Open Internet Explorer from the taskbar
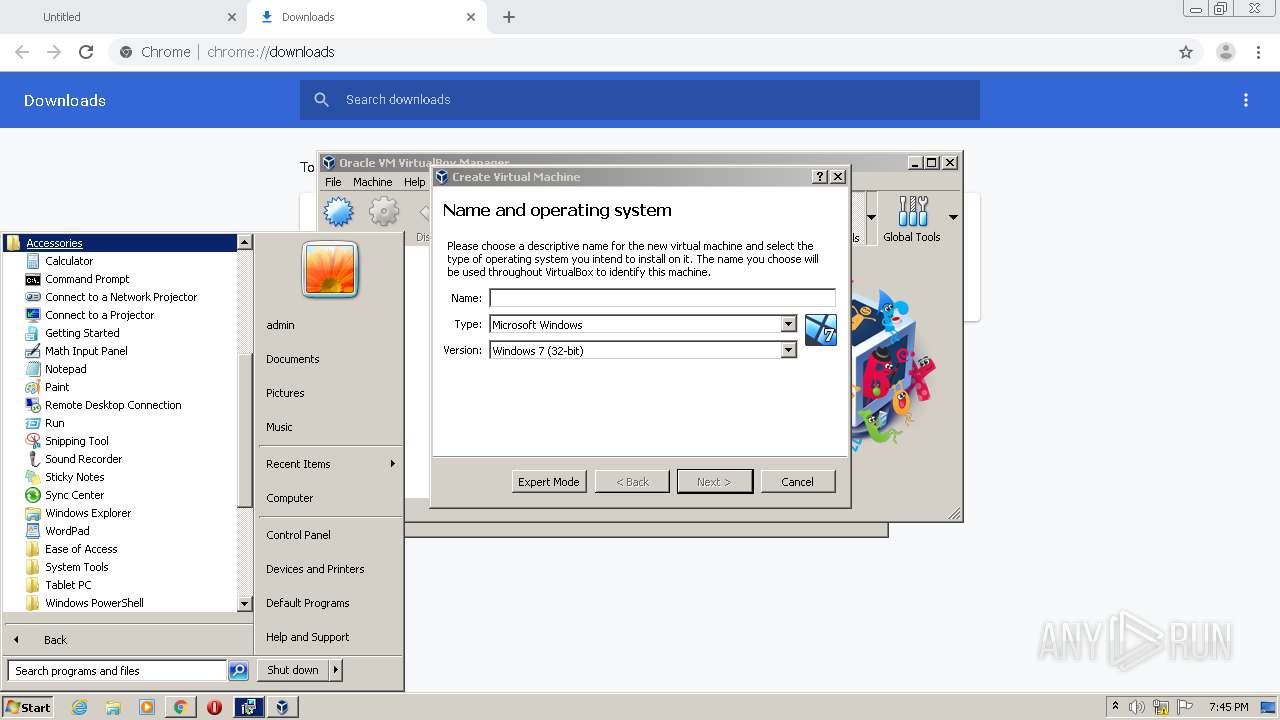Image resolution: width=1280 pixels, height=720 pixels. (80, 707)
